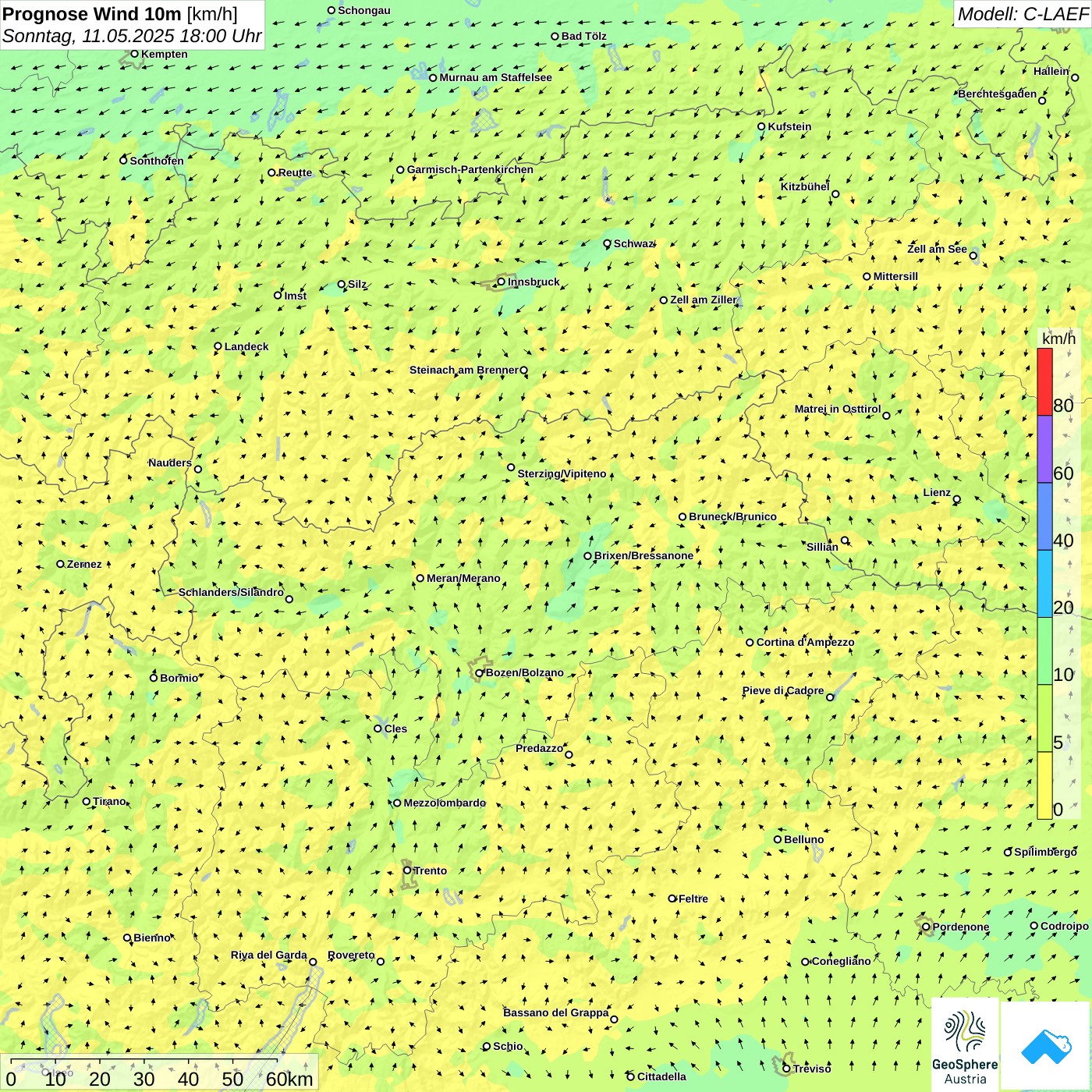Click the '60km' scale bar label

pos(289,1079)
